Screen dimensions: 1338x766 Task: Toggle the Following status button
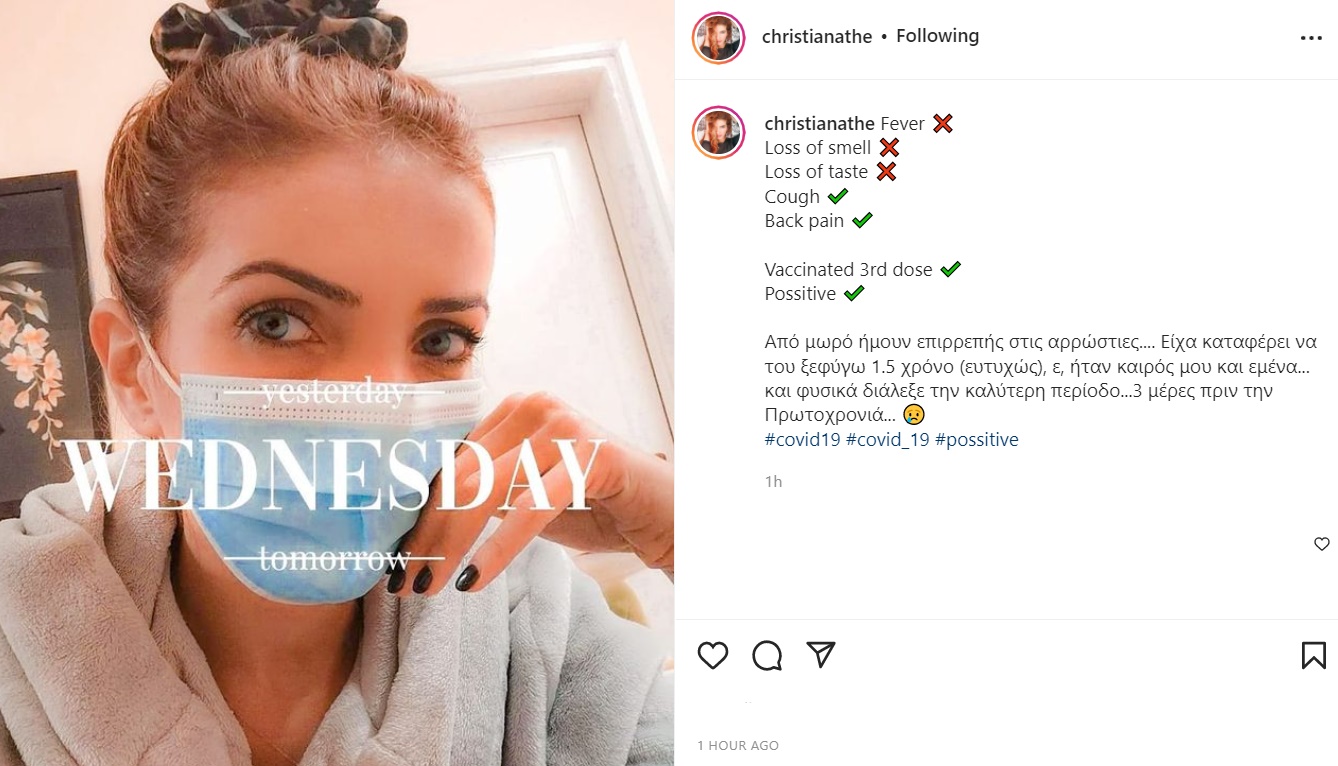click(x=937, y=36)
